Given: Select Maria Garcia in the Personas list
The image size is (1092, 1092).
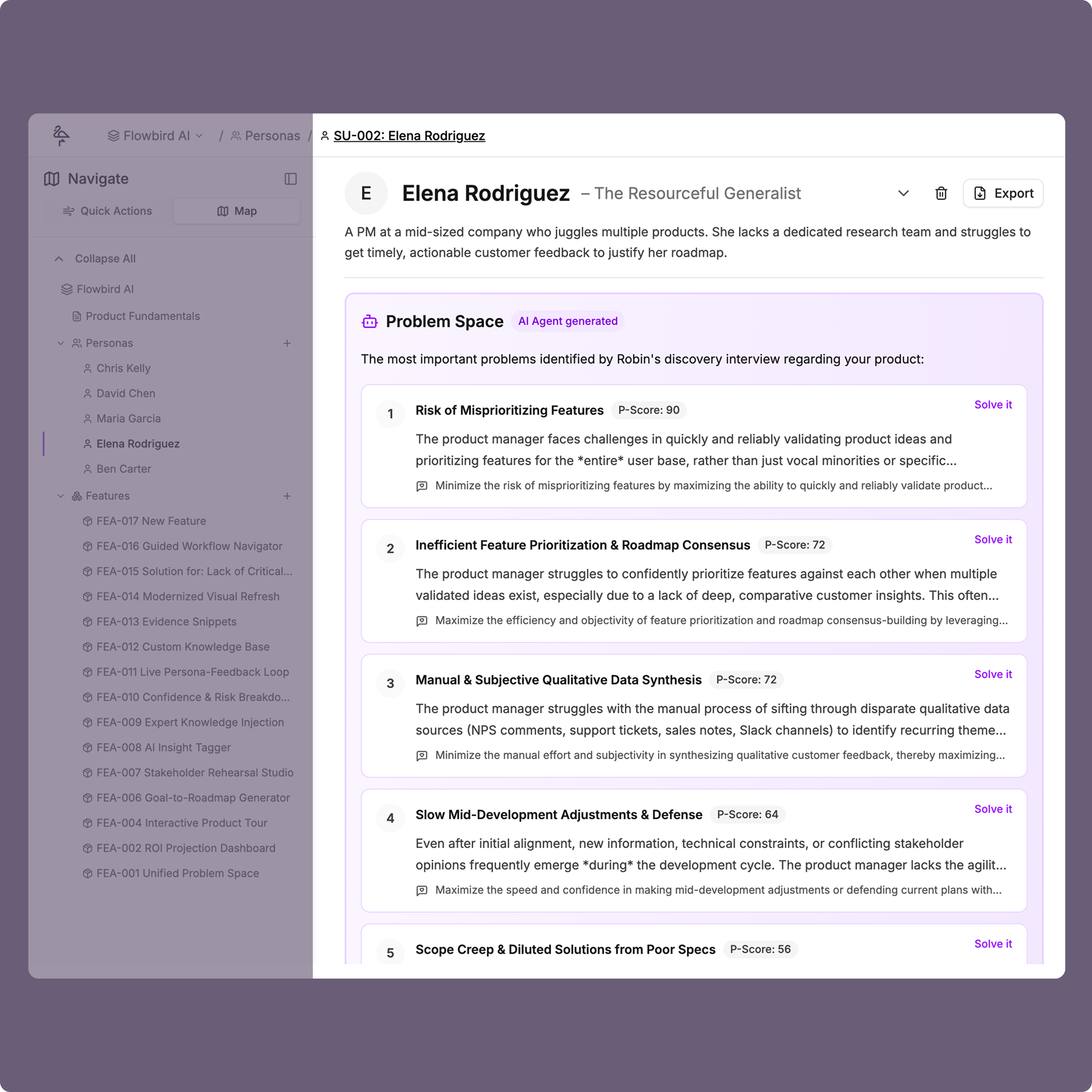Looking at the screenshot, I should tap(128, 418).
